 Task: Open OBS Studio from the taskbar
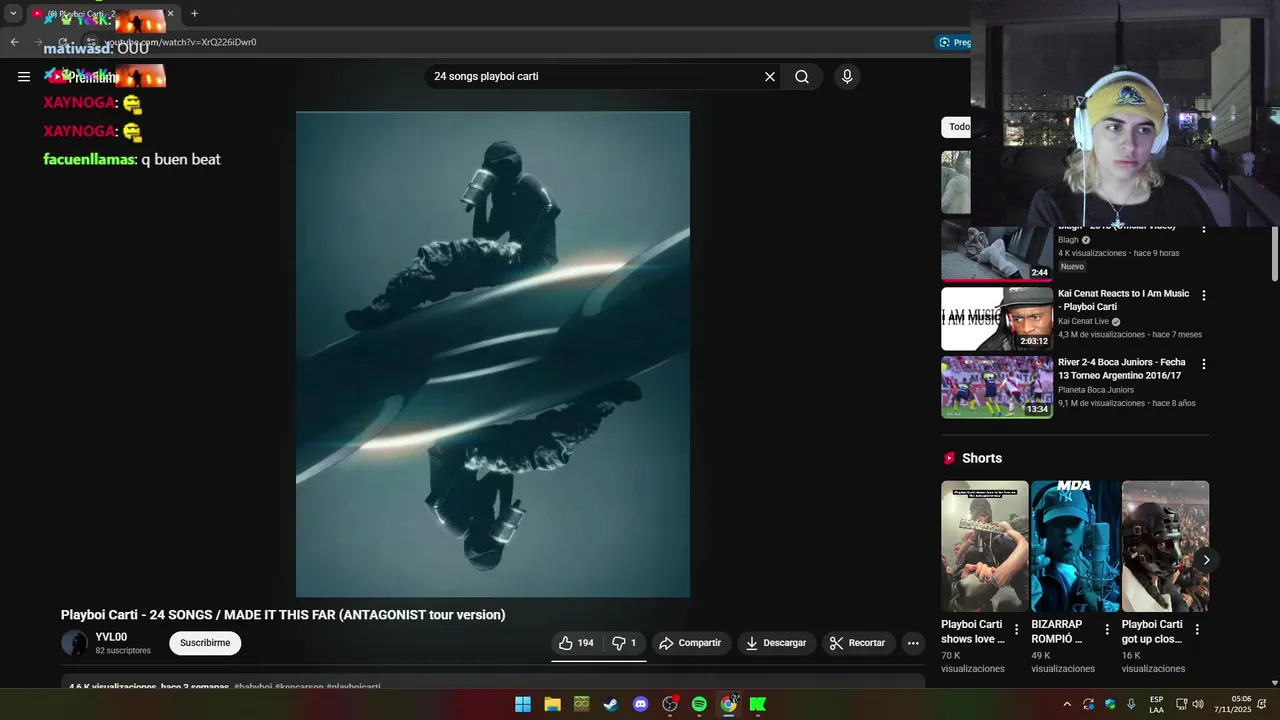click(x=670, y=704)
